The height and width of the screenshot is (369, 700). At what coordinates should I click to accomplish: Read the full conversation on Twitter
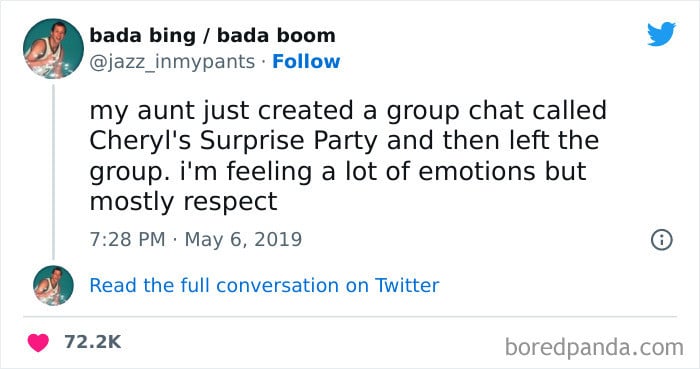(x=264, y=285)
